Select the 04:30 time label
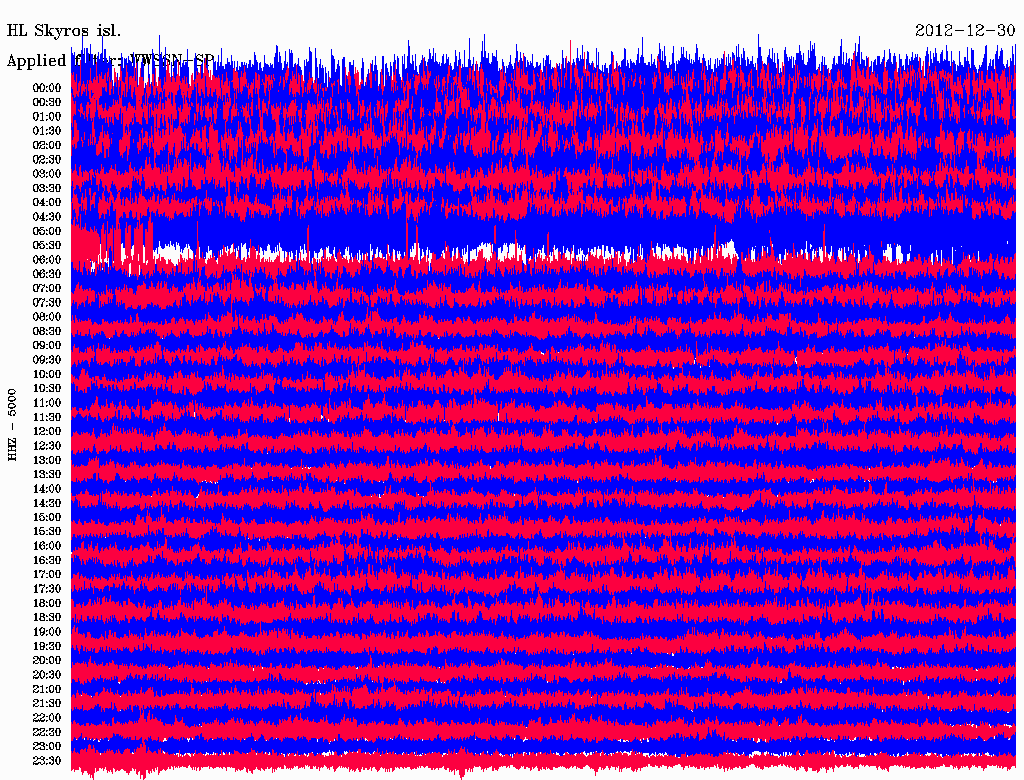The image size is (1024, 780). 47,217
